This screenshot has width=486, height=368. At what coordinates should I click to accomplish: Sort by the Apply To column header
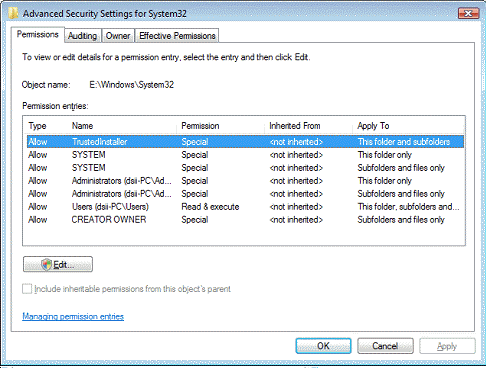click(x=408, y=126)
